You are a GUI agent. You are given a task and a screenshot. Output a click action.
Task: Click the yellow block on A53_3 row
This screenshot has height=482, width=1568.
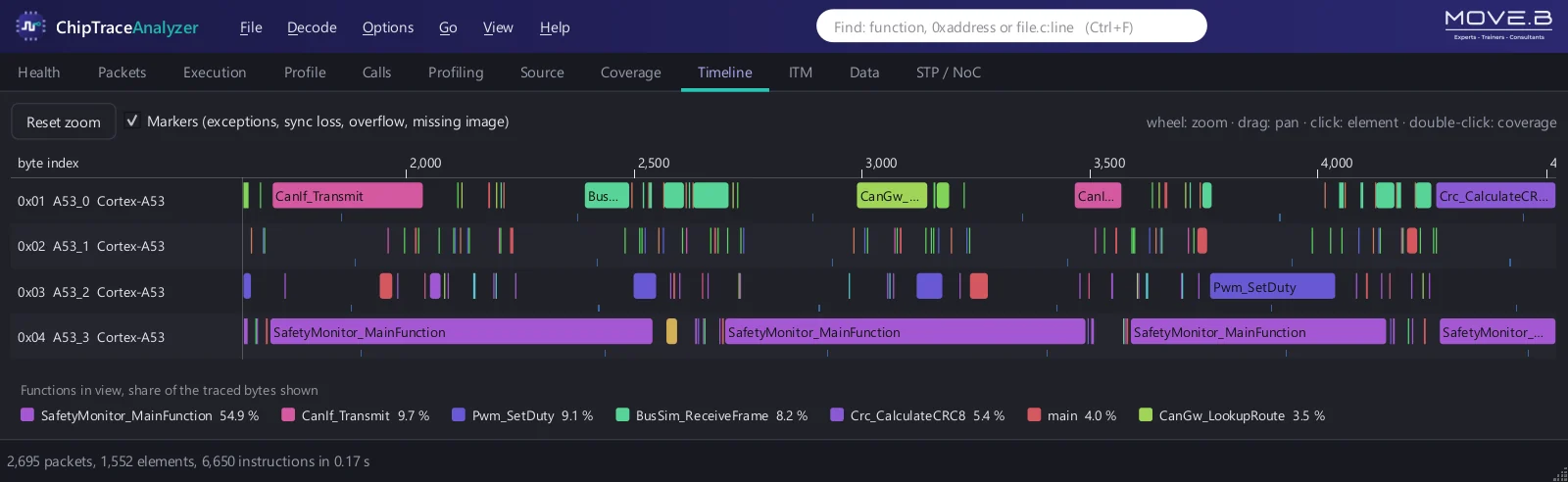(671, 332)
